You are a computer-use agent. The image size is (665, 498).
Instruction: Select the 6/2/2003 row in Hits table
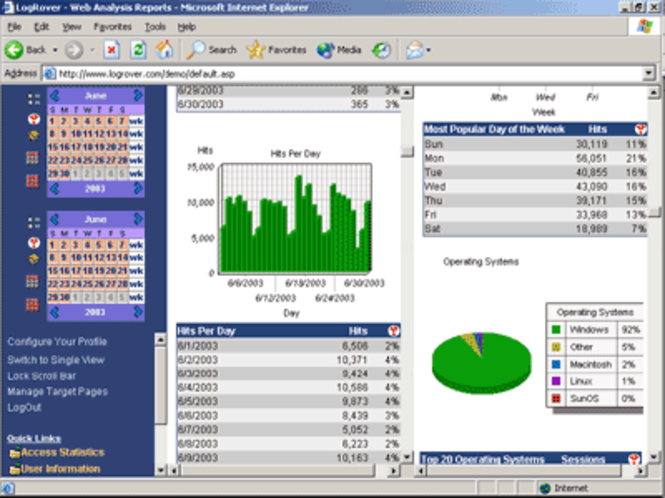pyautogui.click(x=288, y=360)
